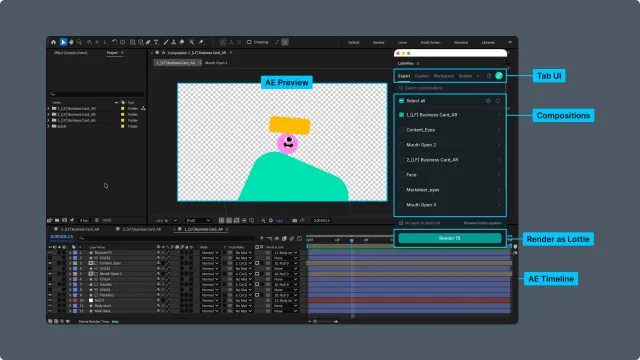
Task: Click the motion blur icon in the timeline header
Action: pos(292,238)
